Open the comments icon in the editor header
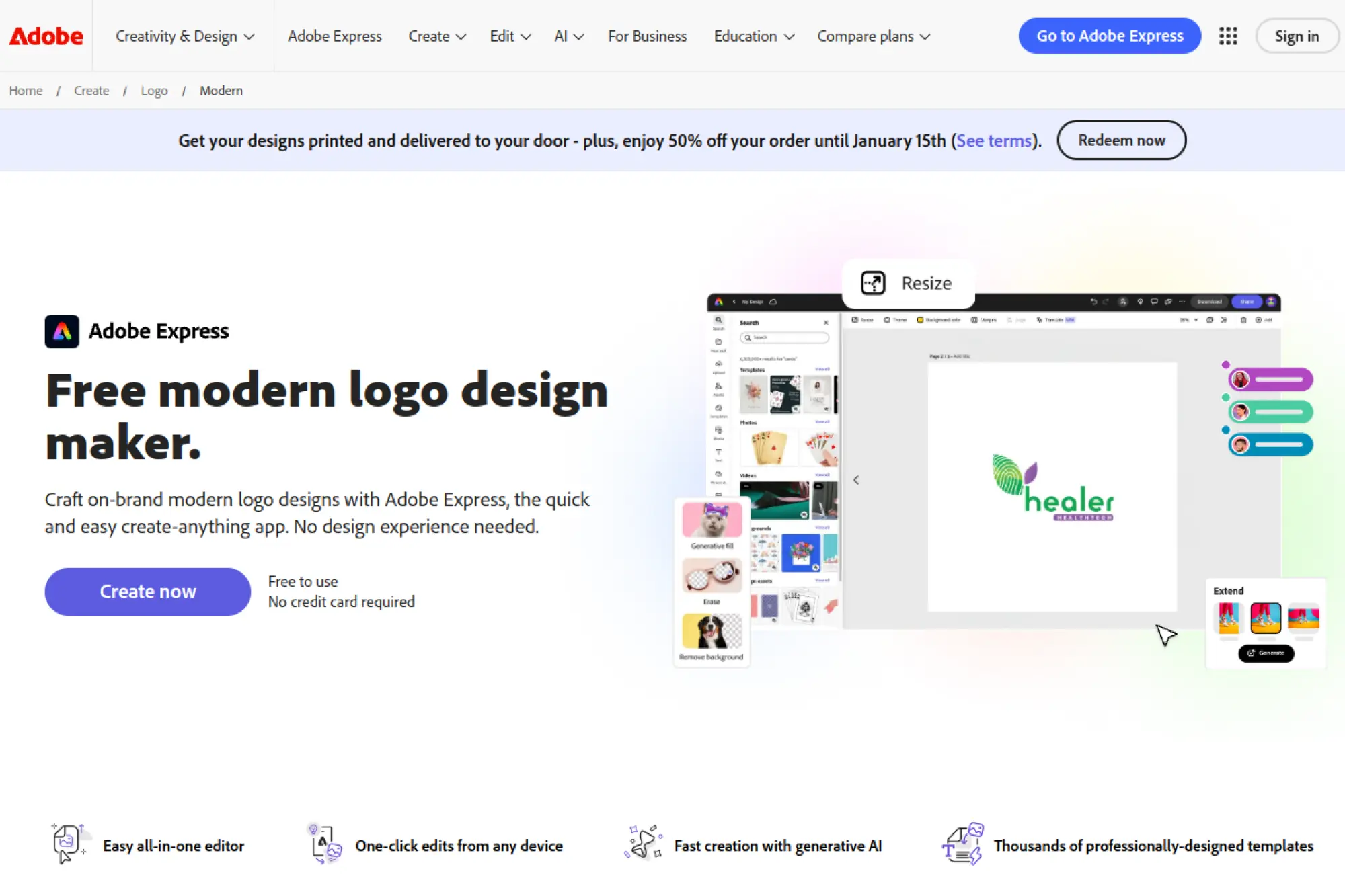1345x896 pixels. (x=1154, y=302)
